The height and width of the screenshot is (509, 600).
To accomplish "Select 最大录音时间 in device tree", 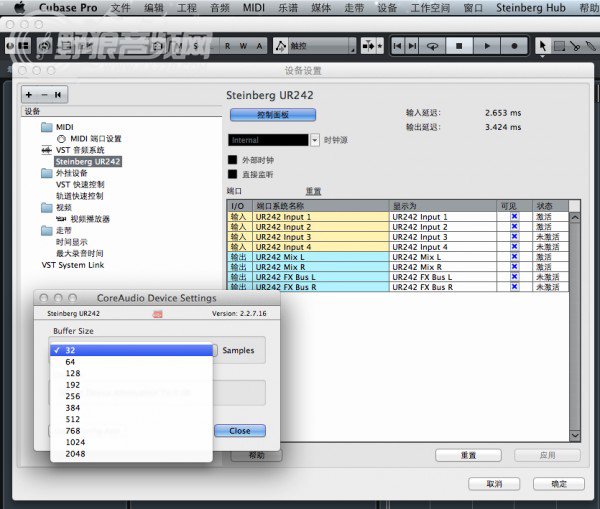I will [x=80, y=253].
